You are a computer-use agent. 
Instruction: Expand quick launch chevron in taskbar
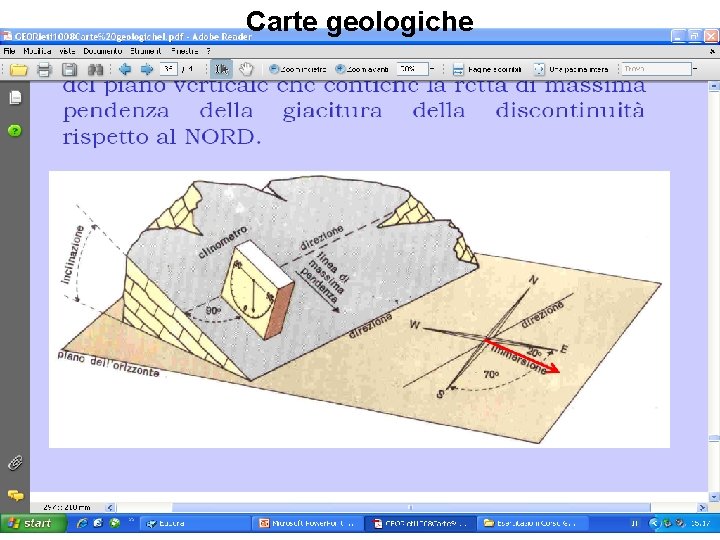(x=131, y=520)
